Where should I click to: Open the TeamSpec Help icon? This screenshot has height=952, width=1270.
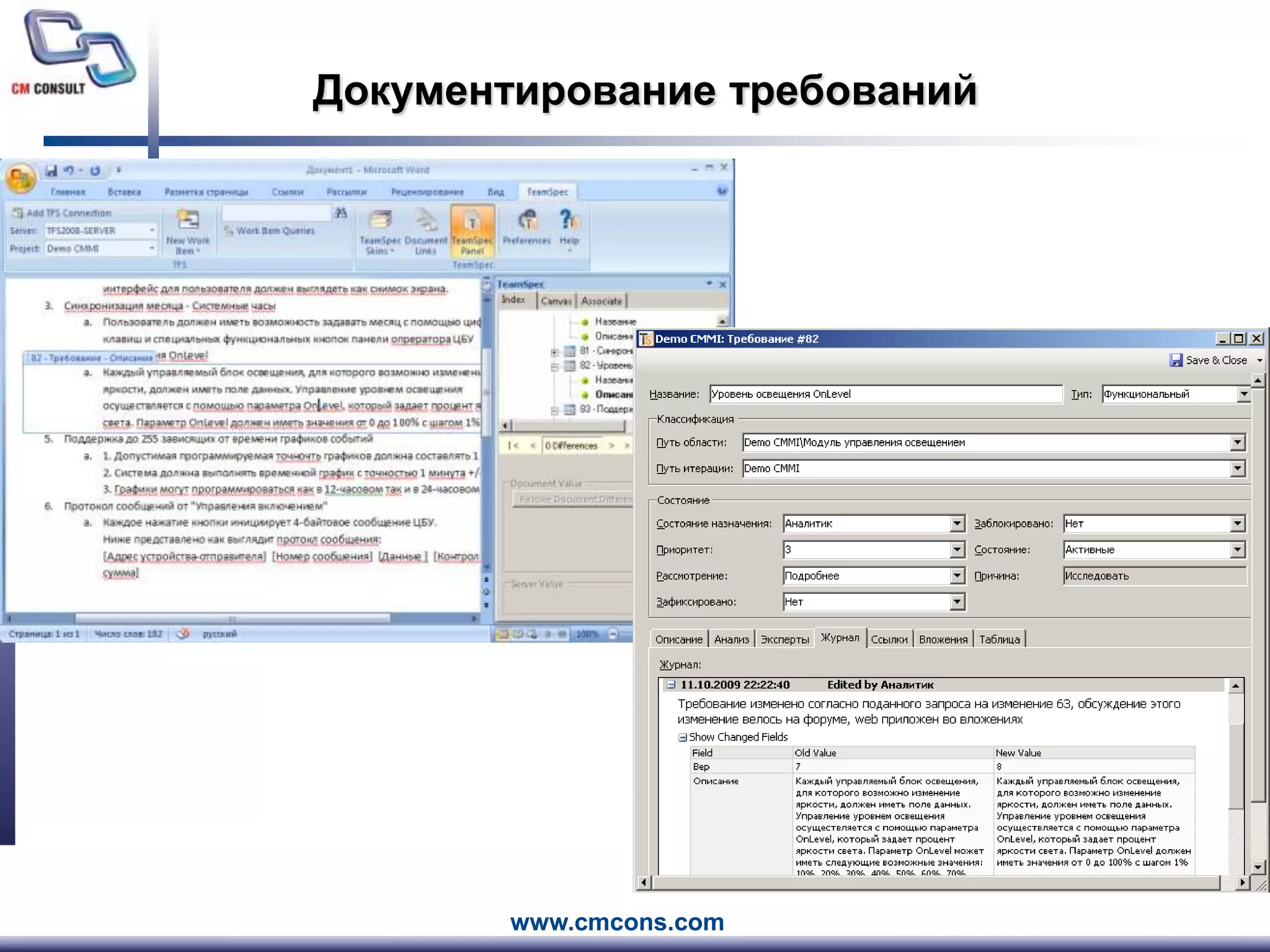coord(569,229)
